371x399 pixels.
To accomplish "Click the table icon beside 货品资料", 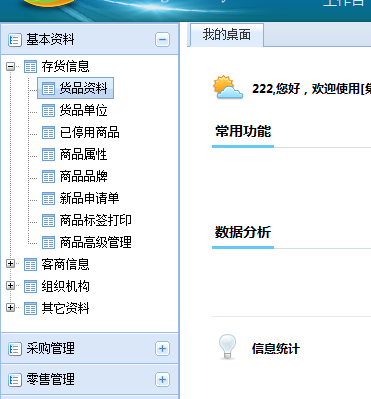I will coord(48,89).
